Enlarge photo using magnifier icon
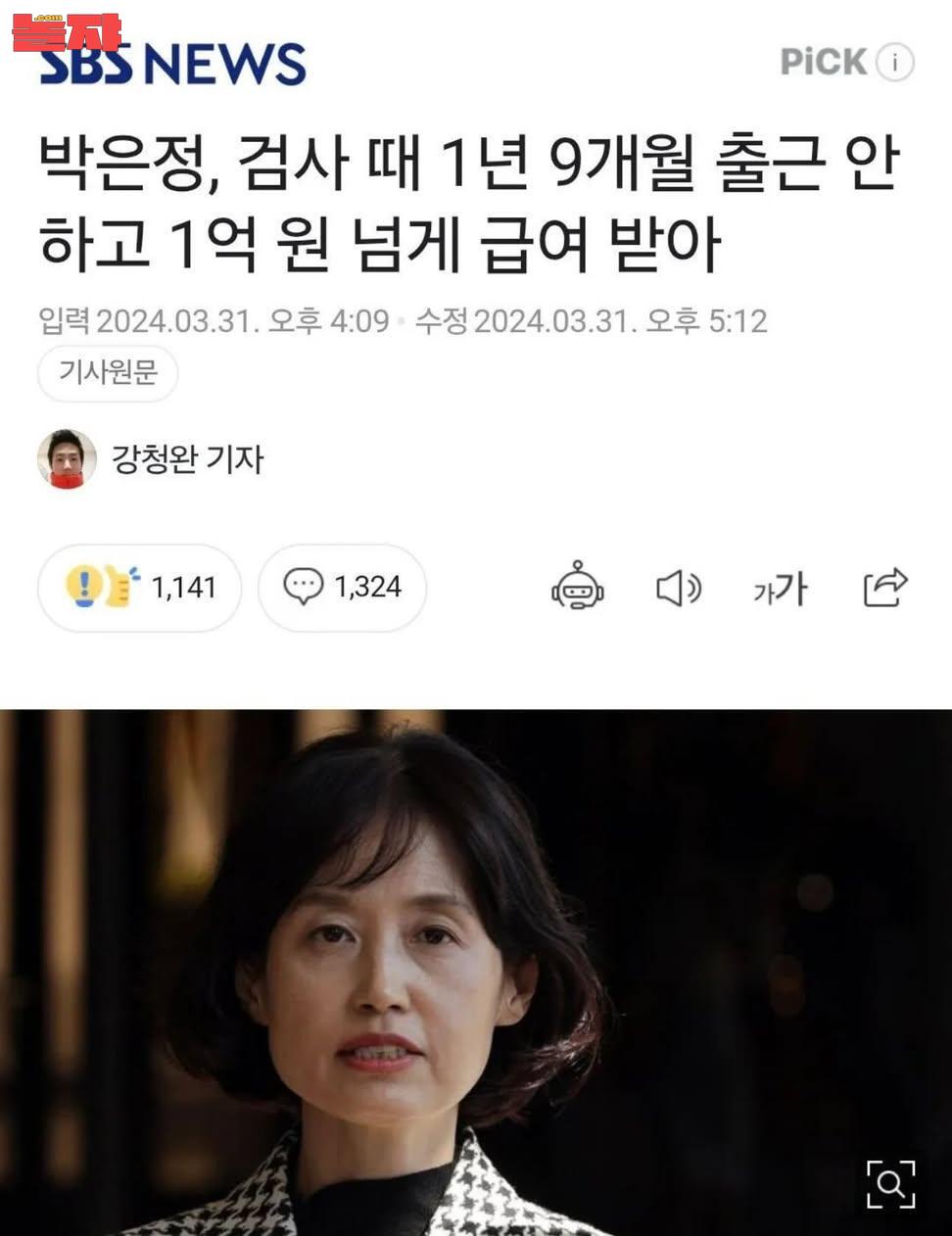 (x=890, y=1184)
